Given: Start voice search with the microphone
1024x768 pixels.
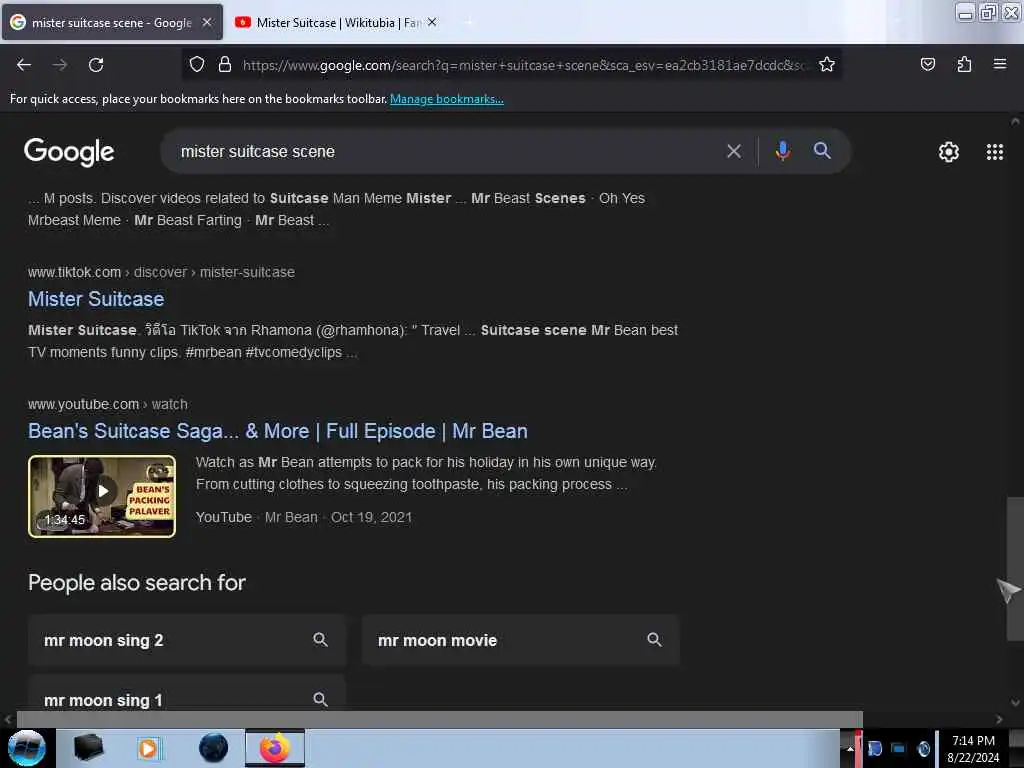Looking at the screenshot, I should click(x=782, y=152).
